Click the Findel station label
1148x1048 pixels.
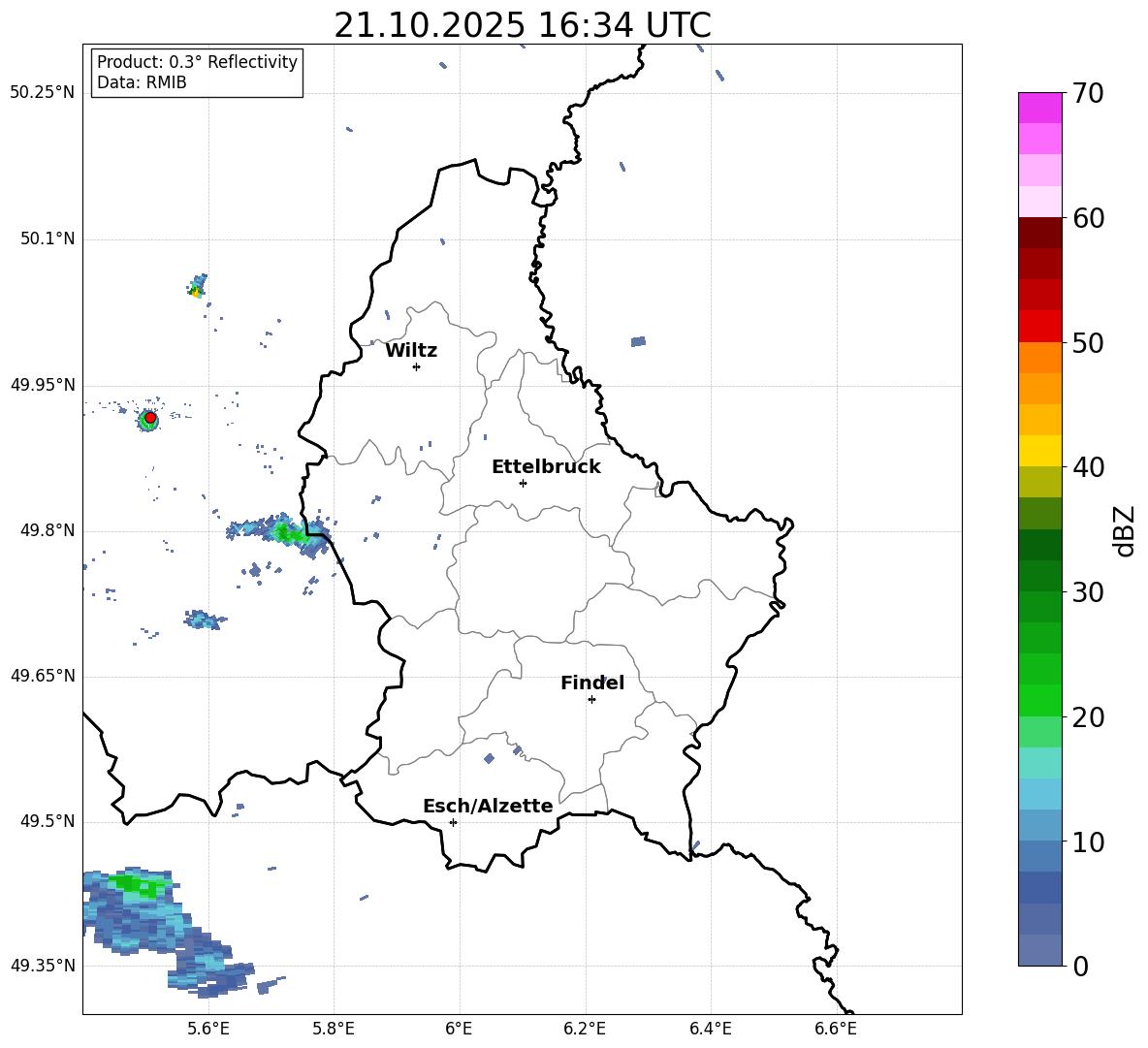(x=592, y=683)
